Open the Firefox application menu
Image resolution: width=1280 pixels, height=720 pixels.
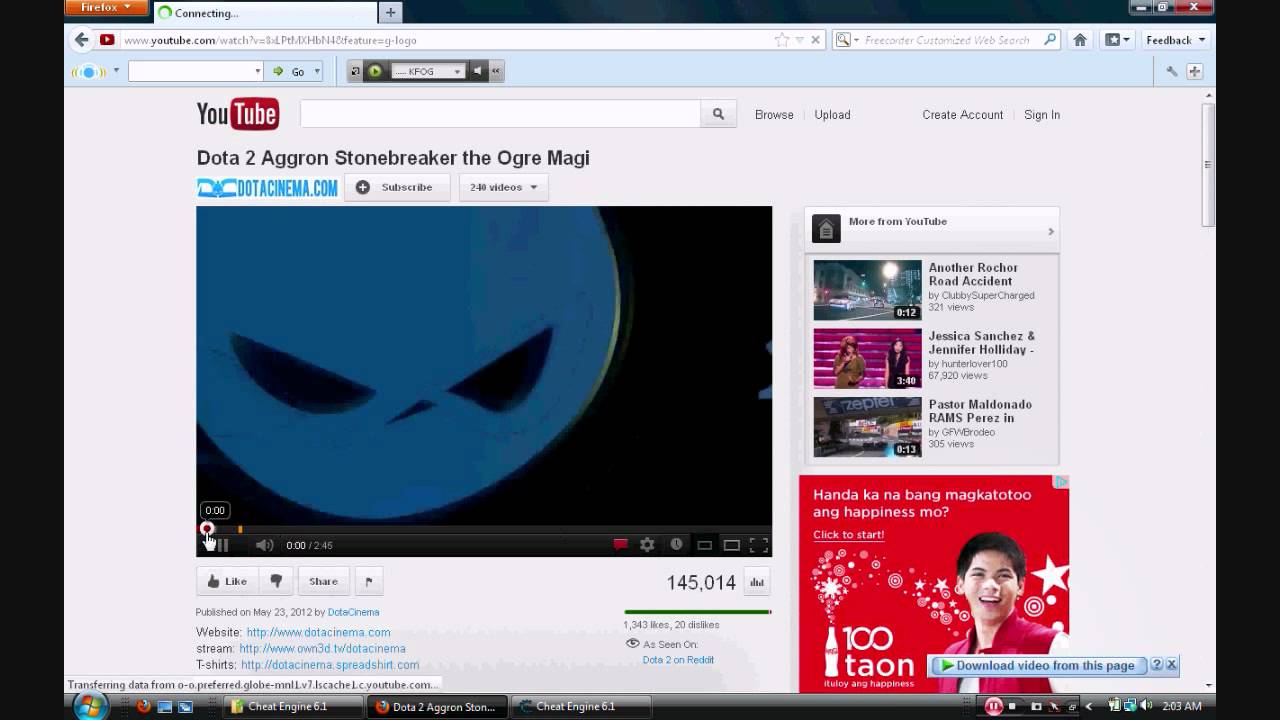[x=106, y=8]
